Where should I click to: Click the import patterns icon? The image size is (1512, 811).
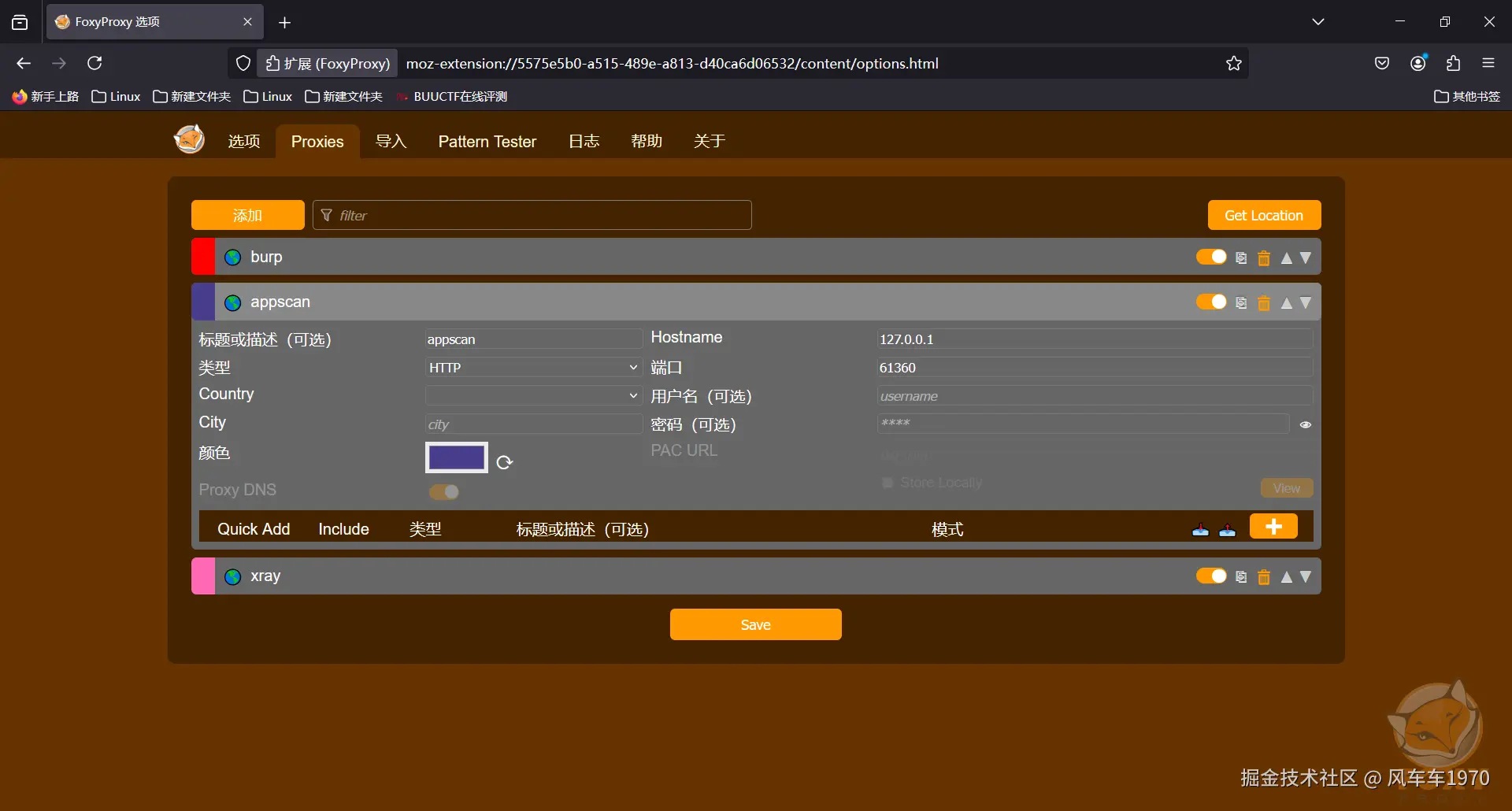(1200, 530)
